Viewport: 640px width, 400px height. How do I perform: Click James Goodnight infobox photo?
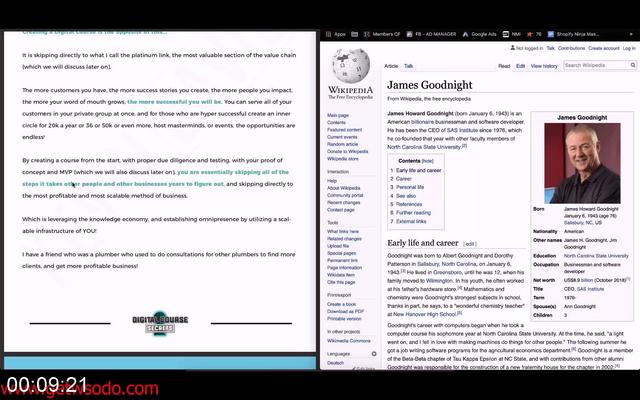pyautogui.click(x=582, y=163)
